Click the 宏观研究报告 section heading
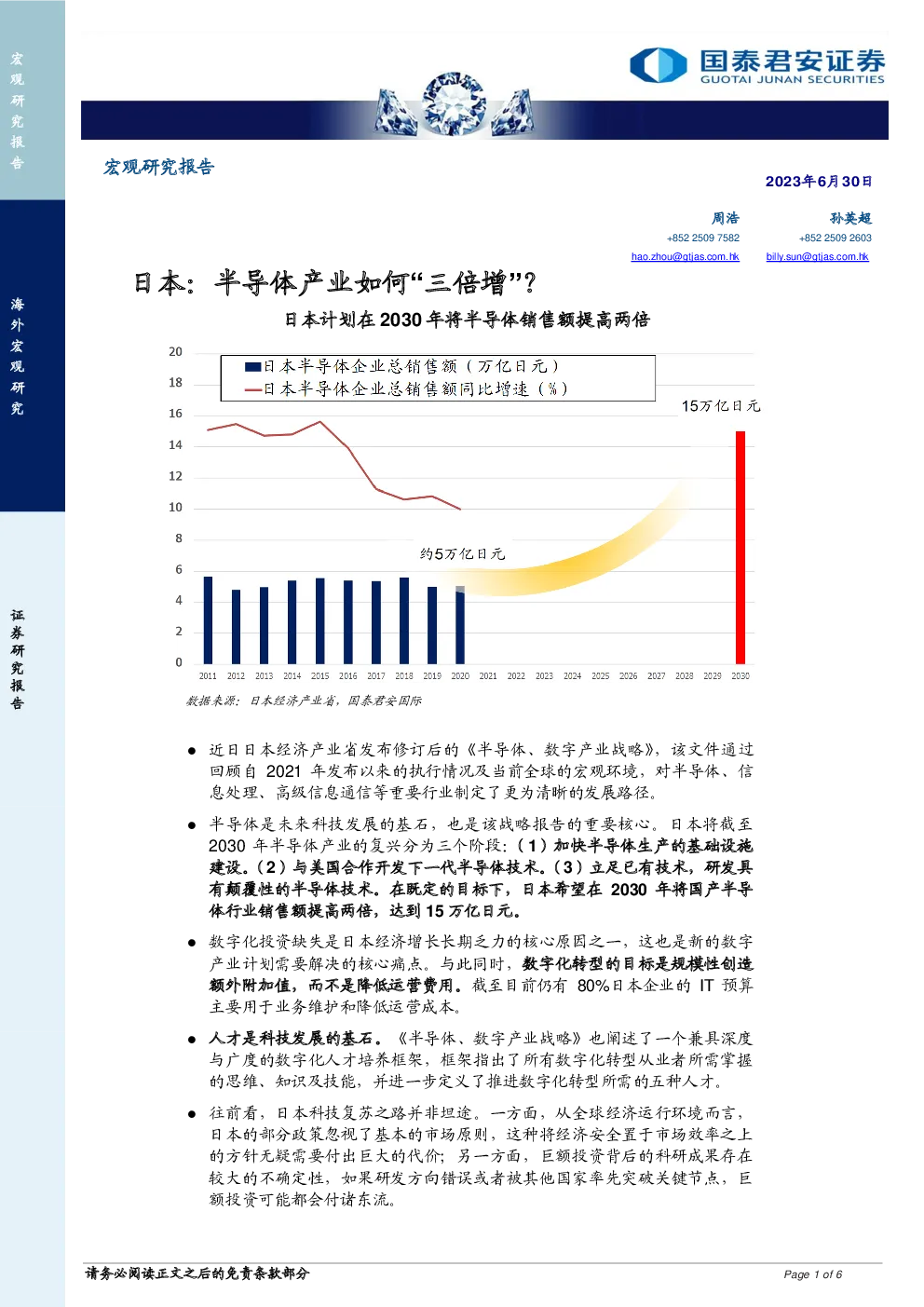Screen dimensions: 924x1307 click(x=158, y=167)
